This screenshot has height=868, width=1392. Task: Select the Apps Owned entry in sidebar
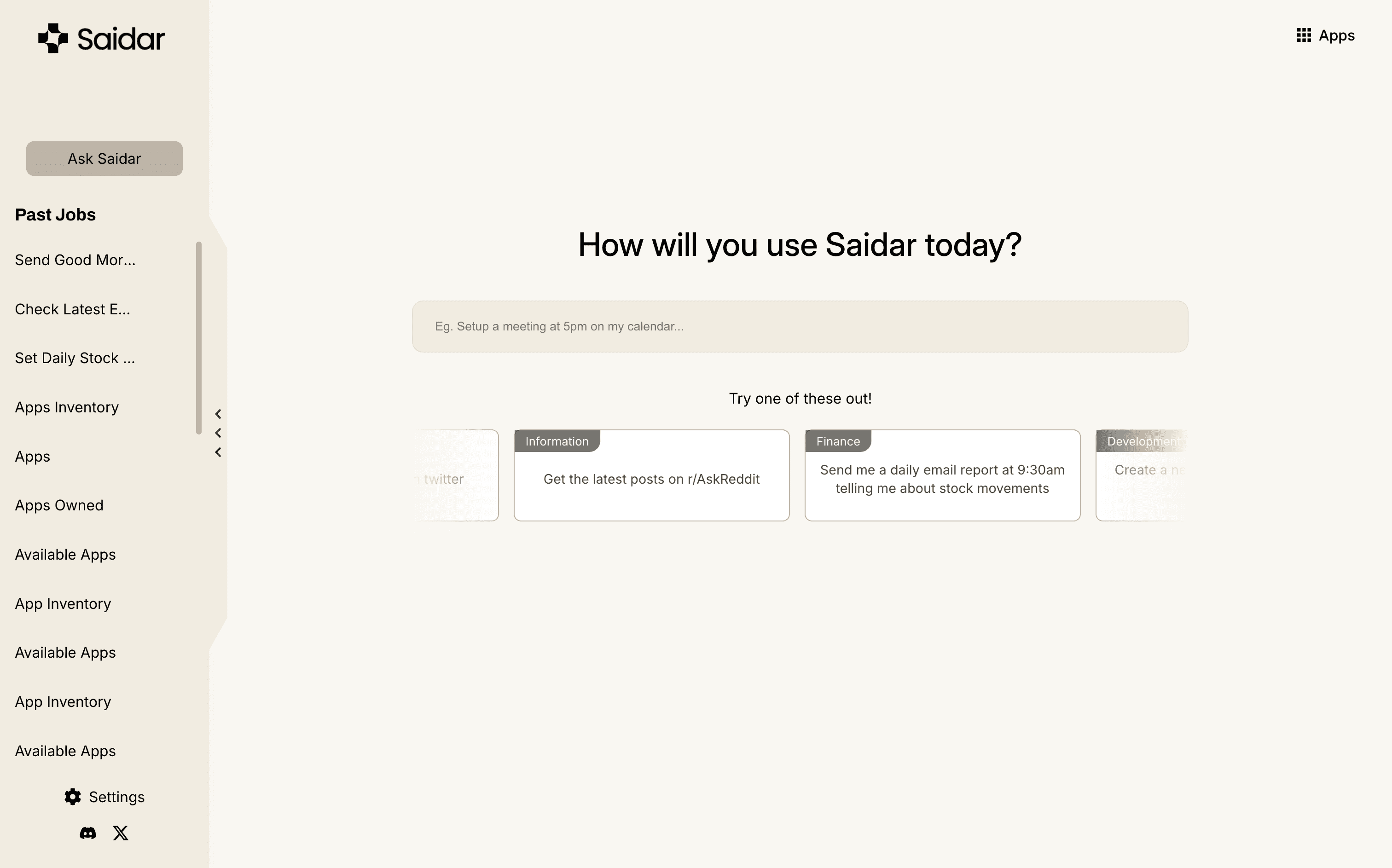pyautogui.click(x=59, y=505)
